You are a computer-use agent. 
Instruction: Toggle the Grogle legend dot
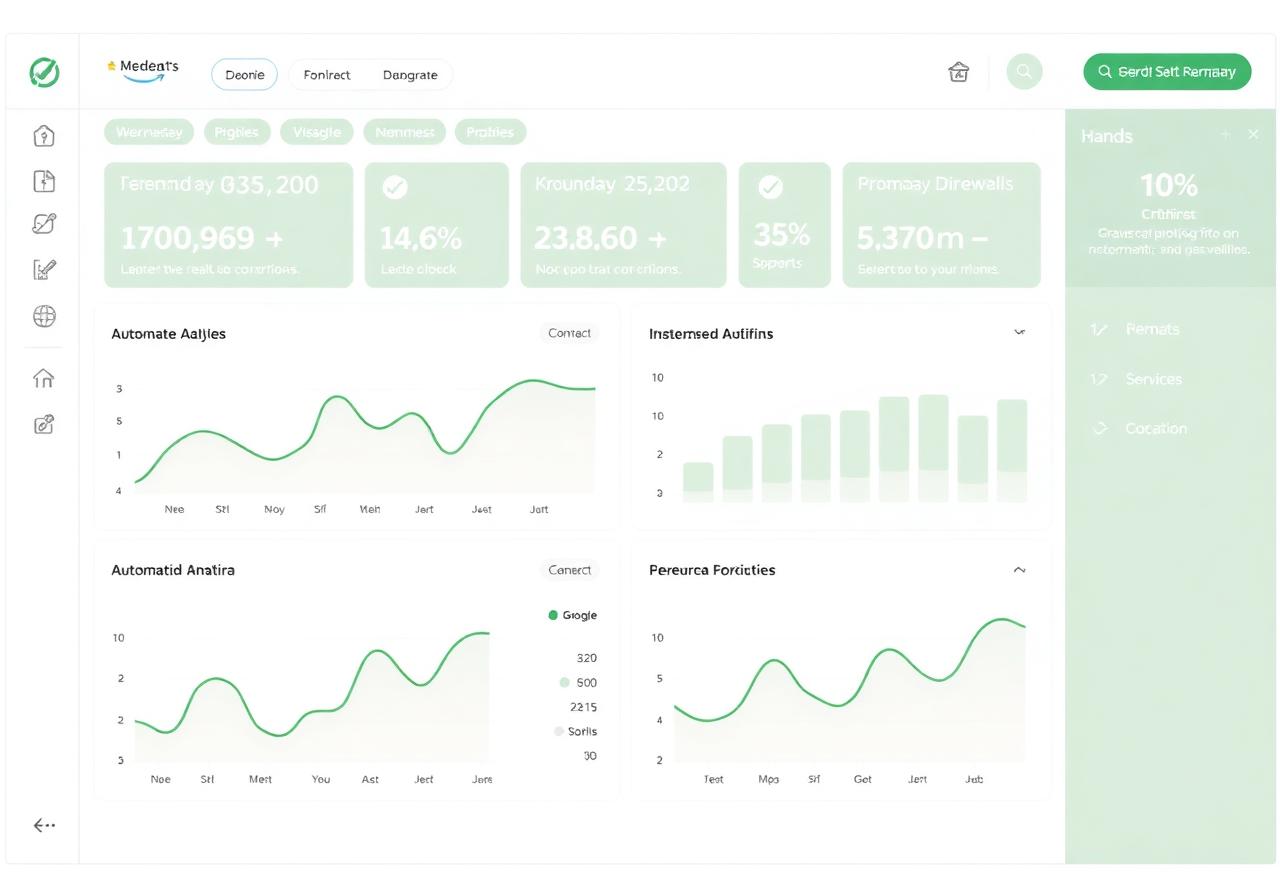(x=553, y=615)
